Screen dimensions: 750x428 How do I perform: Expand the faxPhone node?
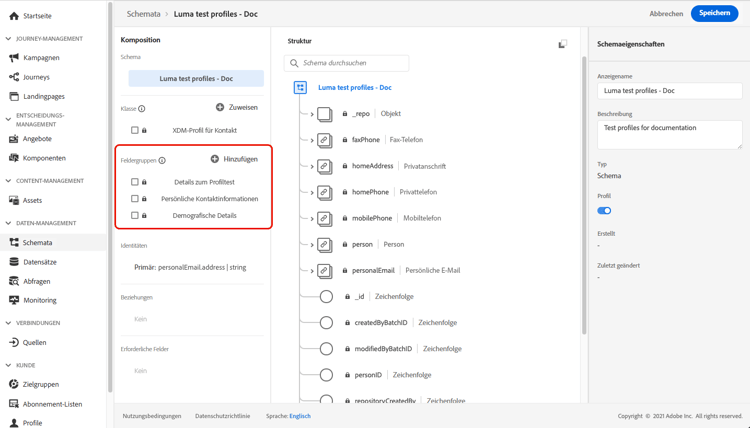point(312,141)
